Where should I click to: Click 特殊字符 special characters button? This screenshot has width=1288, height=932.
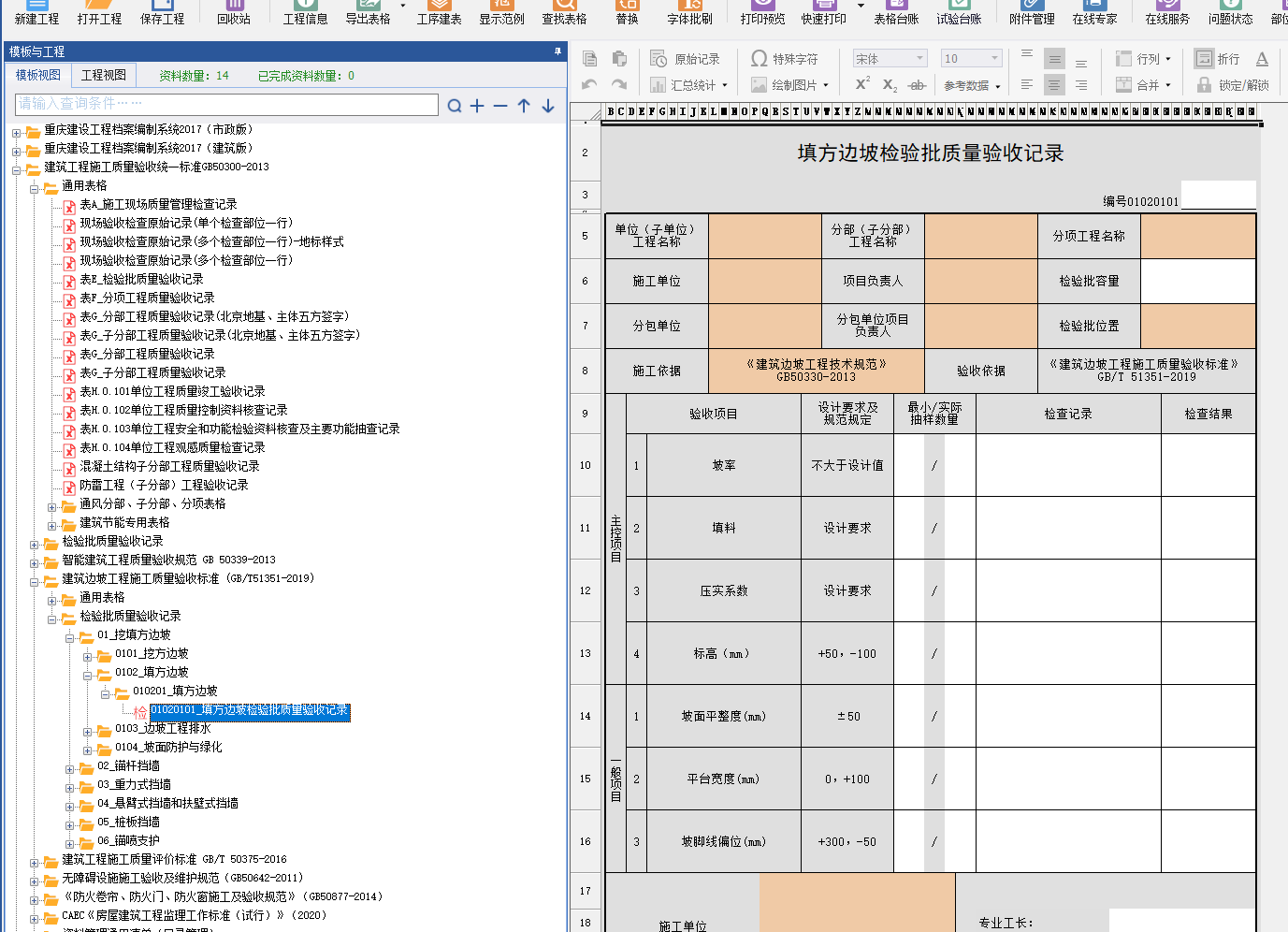784,59
